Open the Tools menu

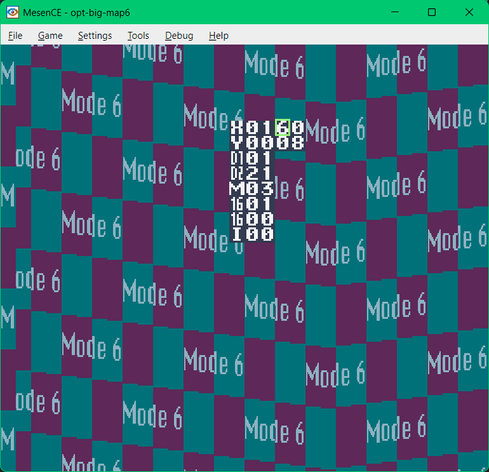138,35
